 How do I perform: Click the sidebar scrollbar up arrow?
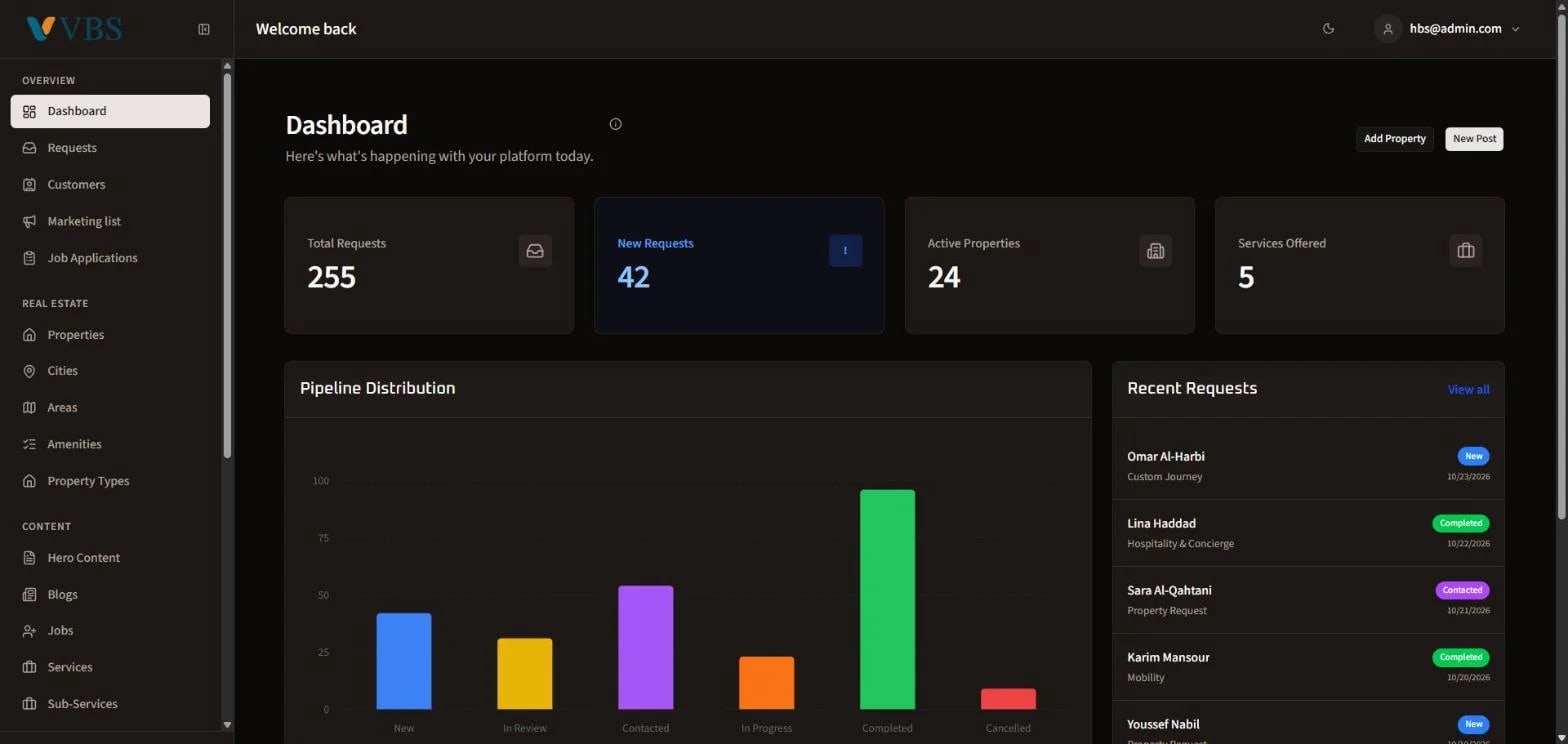click(227, 66)
